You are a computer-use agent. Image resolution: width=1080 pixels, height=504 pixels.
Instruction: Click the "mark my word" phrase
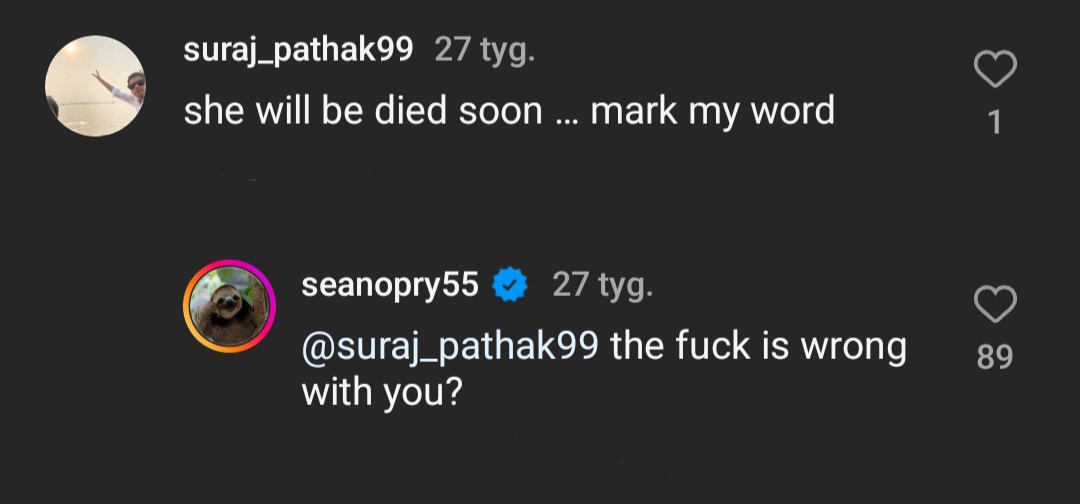pyautogui.click(x=712, y=110)
